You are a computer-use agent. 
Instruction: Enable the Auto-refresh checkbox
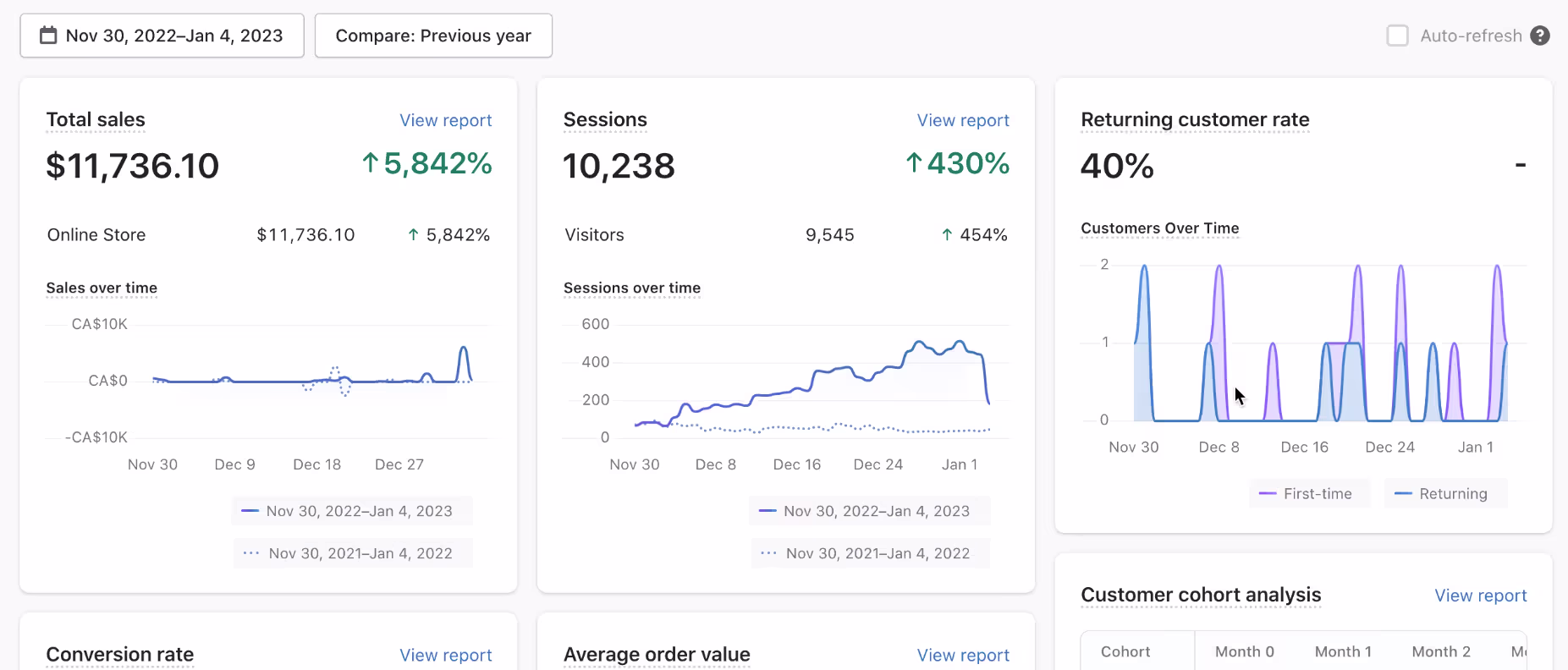click(1397, 36)
